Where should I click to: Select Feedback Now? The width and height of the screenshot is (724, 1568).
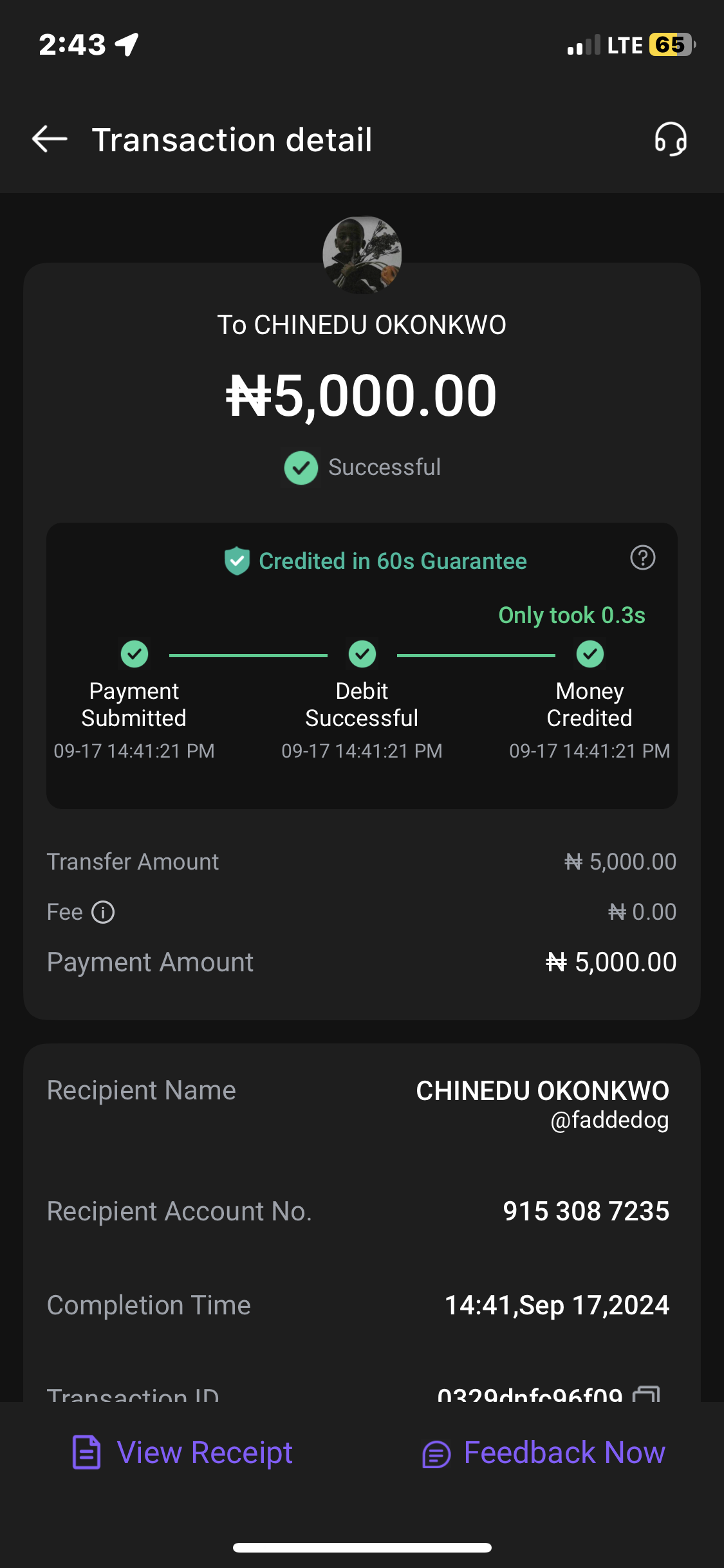(564, 1453)
